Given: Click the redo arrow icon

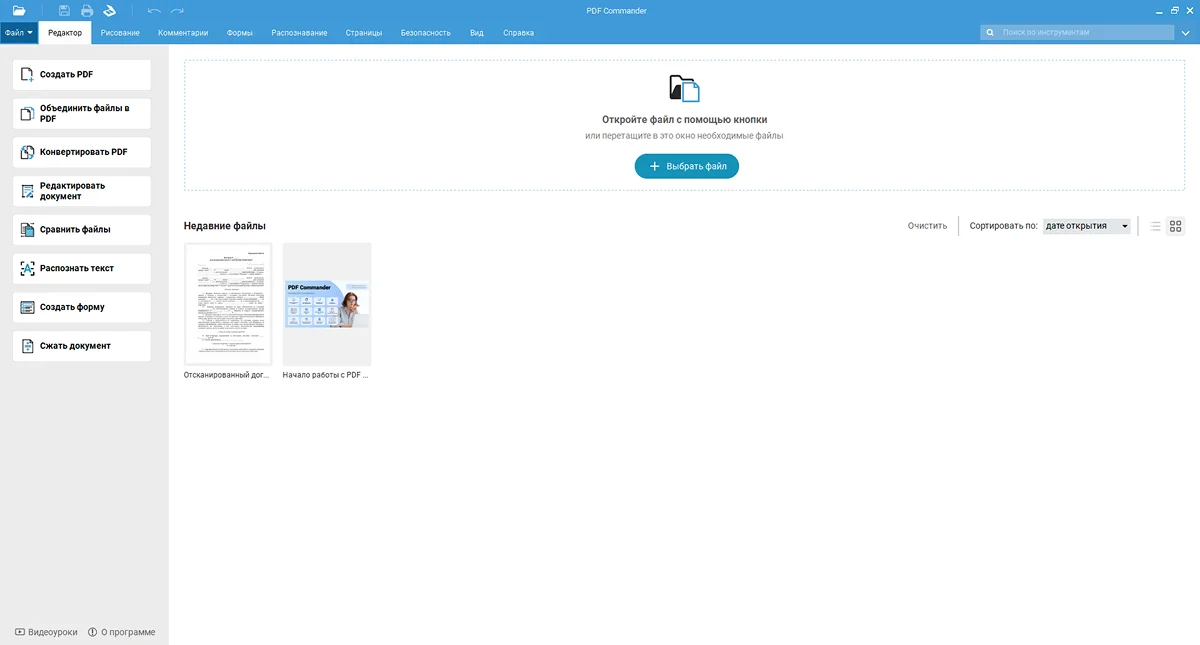Looking at the screenshot, I should [x=177, y=10].
